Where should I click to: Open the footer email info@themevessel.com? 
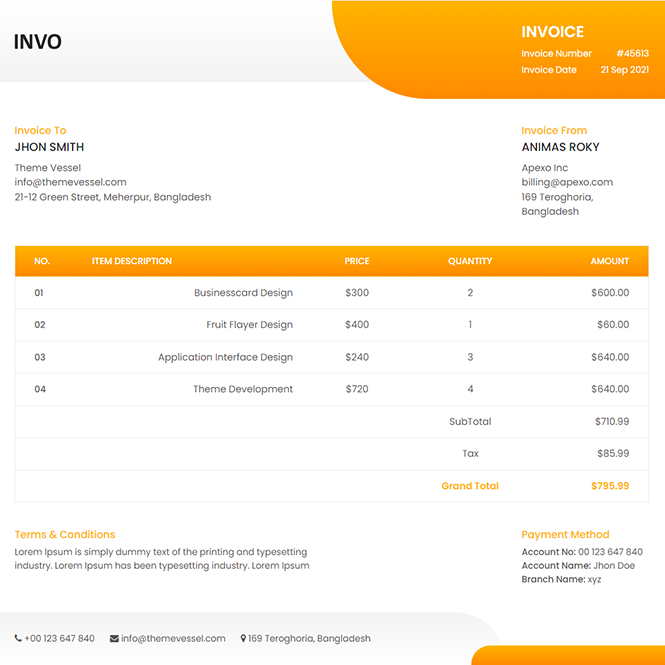174,638
